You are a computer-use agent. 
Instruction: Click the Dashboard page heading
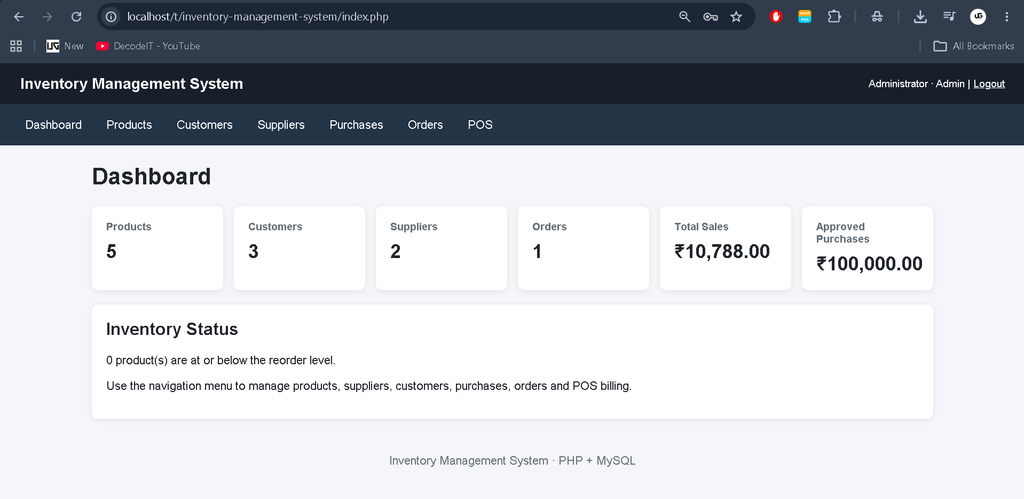pos(152,177)
